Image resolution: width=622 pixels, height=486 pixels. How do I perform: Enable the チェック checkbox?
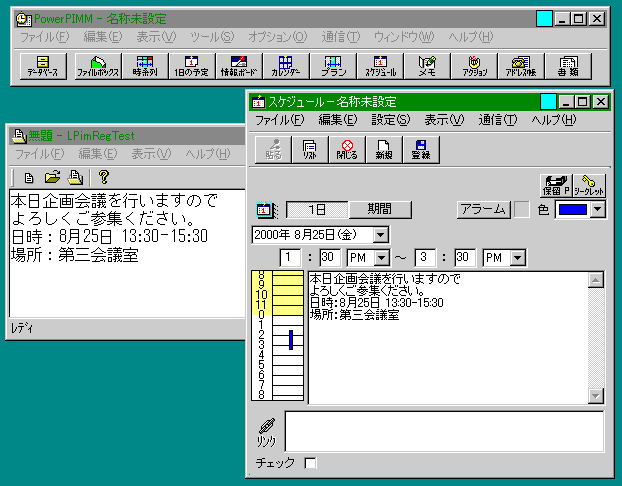click(x=310, y=463)
